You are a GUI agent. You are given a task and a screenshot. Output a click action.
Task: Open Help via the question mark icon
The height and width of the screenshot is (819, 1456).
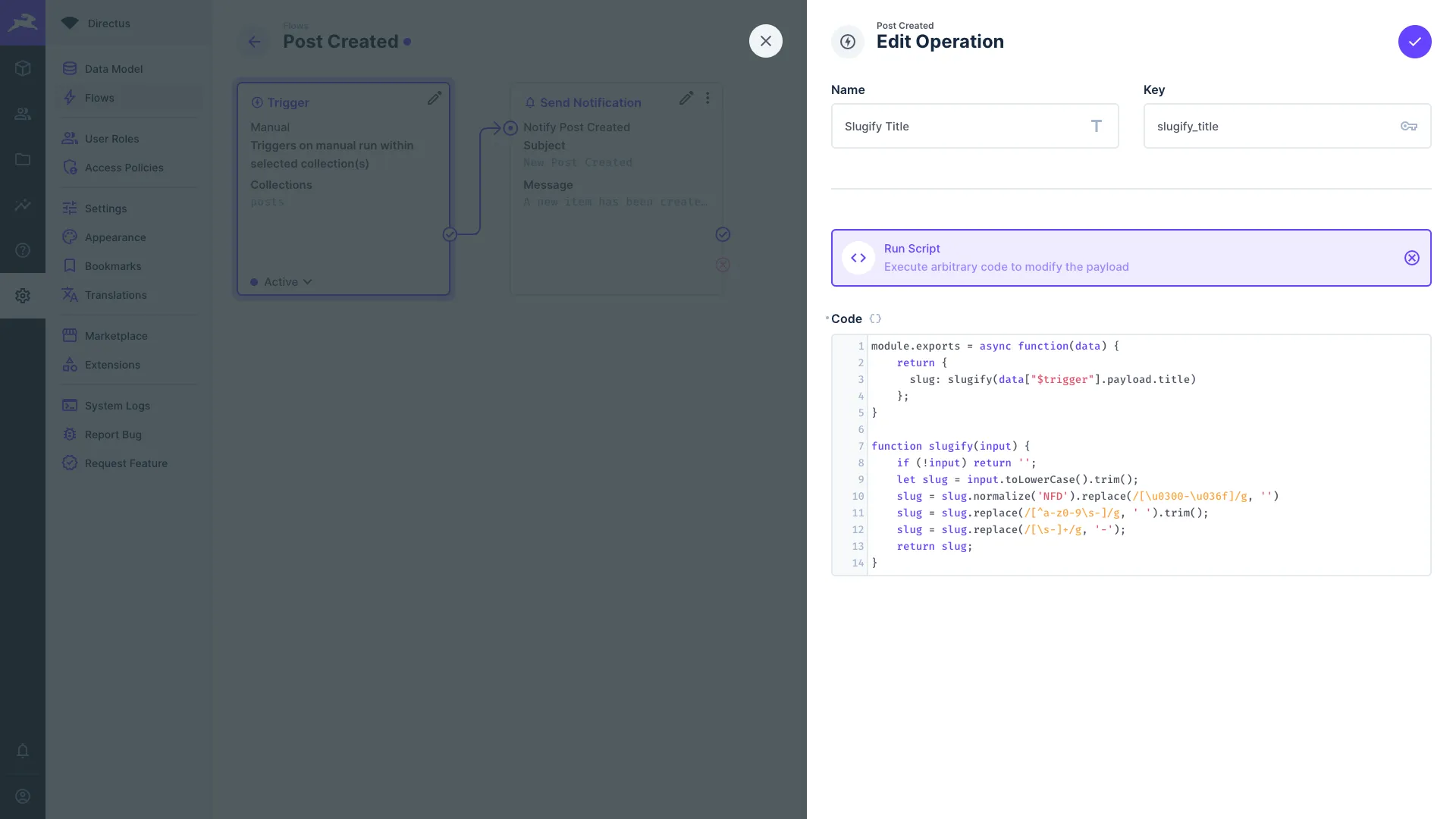tap(23, 250)
